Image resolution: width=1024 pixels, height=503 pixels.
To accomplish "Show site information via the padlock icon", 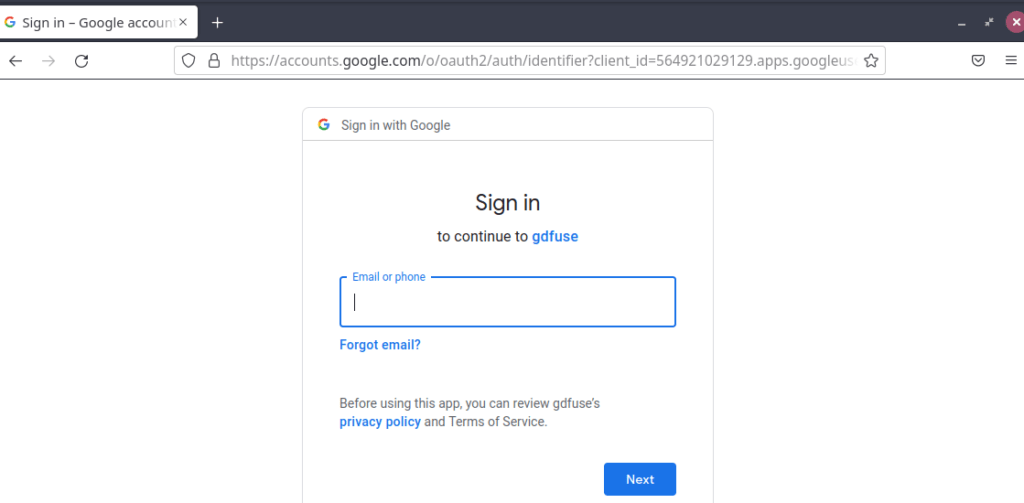I will point(214,61).
